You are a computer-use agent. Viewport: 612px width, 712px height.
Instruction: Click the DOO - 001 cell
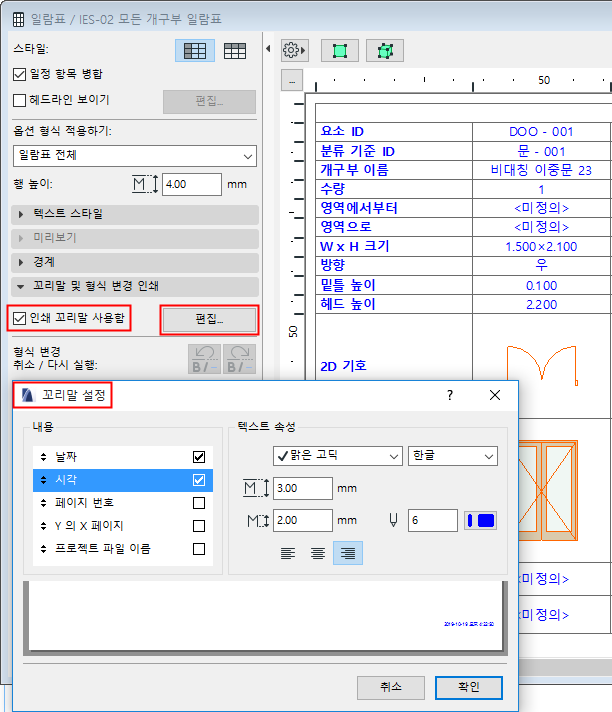tap(541, 132)
